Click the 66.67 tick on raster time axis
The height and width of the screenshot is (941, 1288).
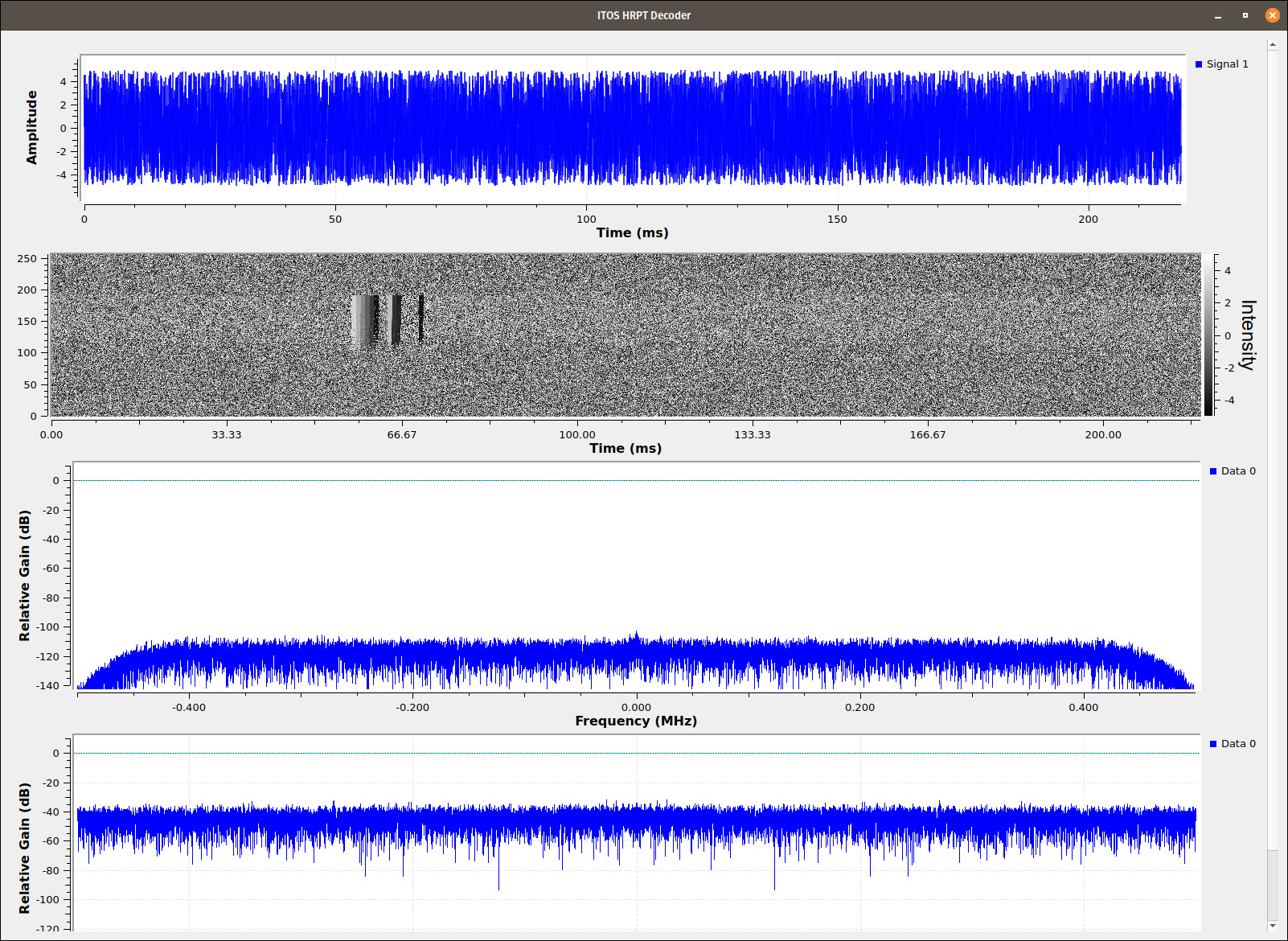[402, 435]
